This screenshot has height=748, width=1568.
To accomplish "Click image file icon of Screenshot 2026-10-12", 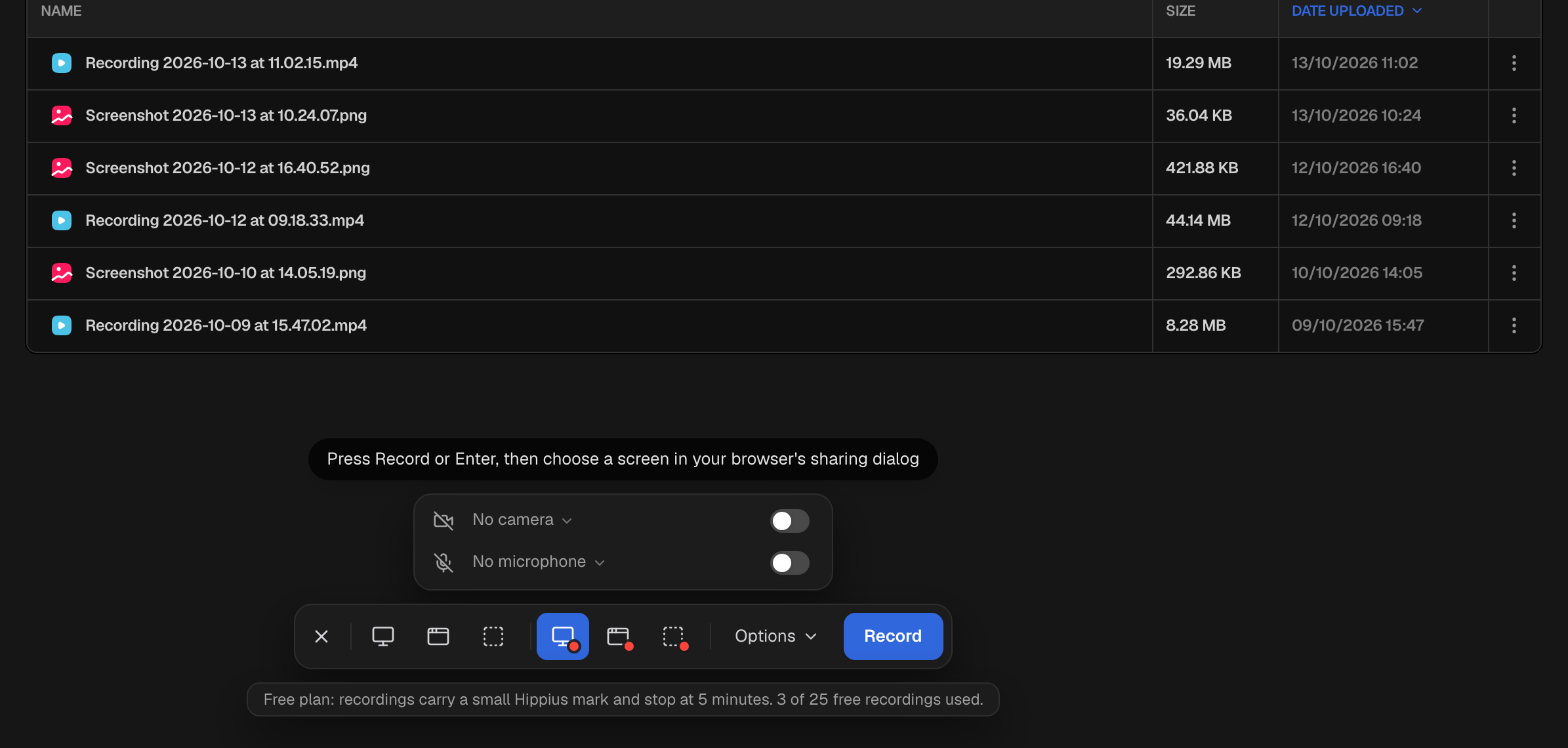I will [x=62, y=168].
